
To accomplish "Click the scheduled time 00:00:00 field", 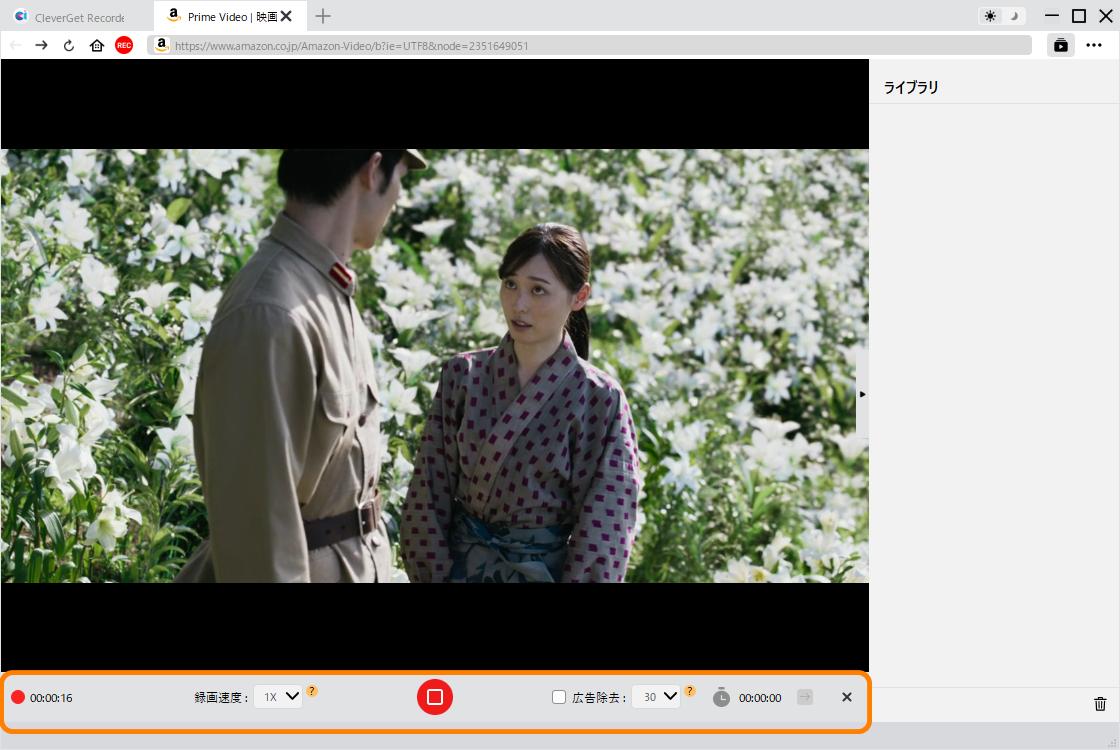I will [760, 698].
